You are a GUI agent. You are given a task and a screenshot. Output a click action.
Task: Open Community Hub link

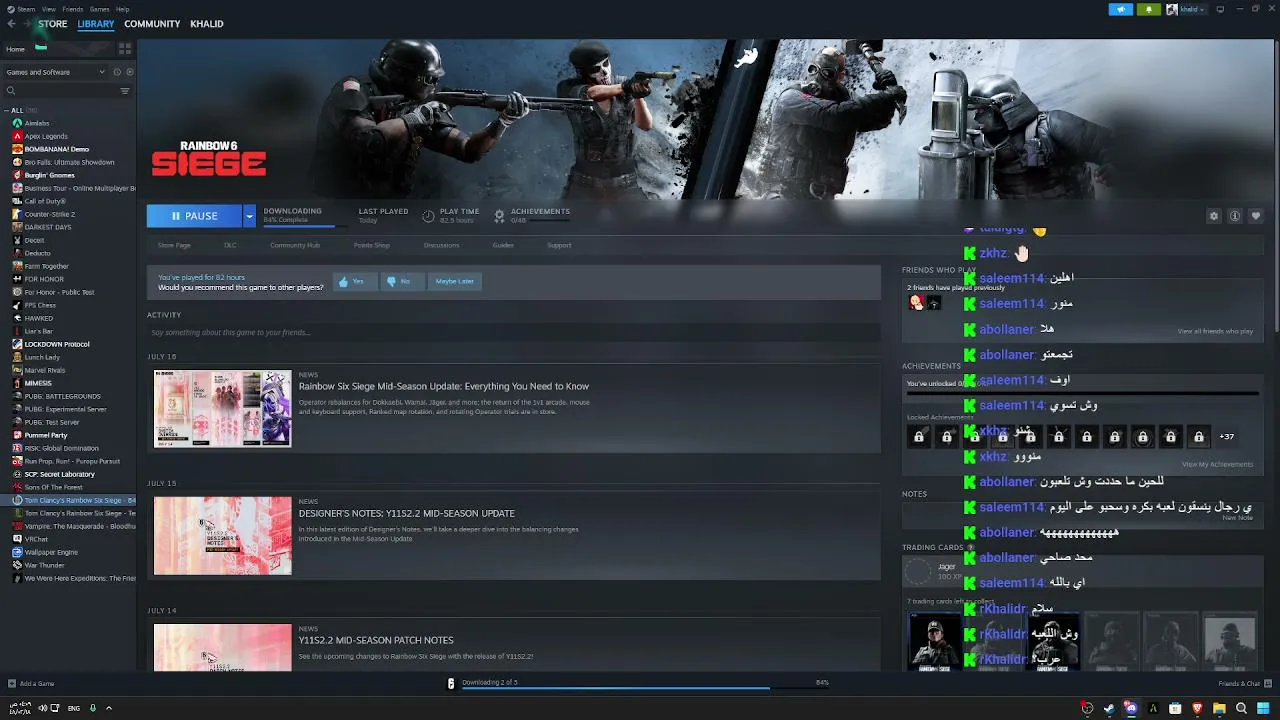[x=295, y=245]
